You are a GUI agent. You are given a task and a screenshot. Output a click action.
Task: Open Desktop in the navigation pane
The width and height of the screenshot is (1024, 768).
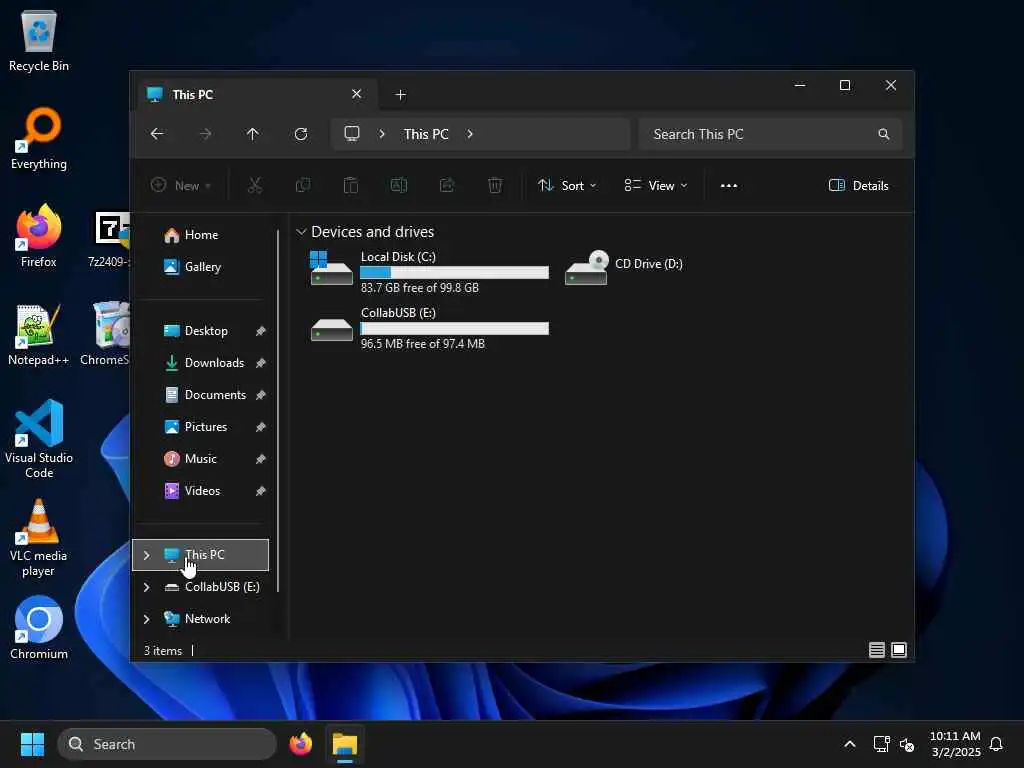pyautogui.click(x=206, y=331)
